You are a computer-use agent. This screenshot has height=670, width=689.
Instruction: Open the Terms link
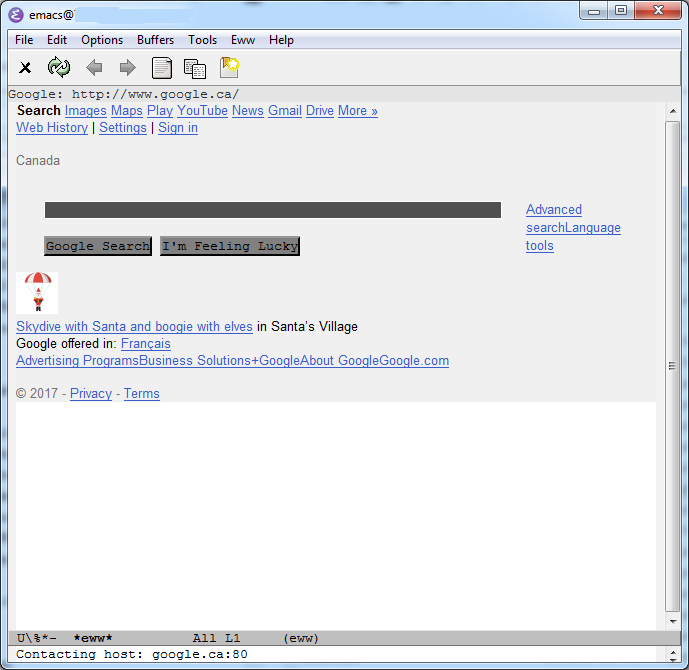(141, 394)
